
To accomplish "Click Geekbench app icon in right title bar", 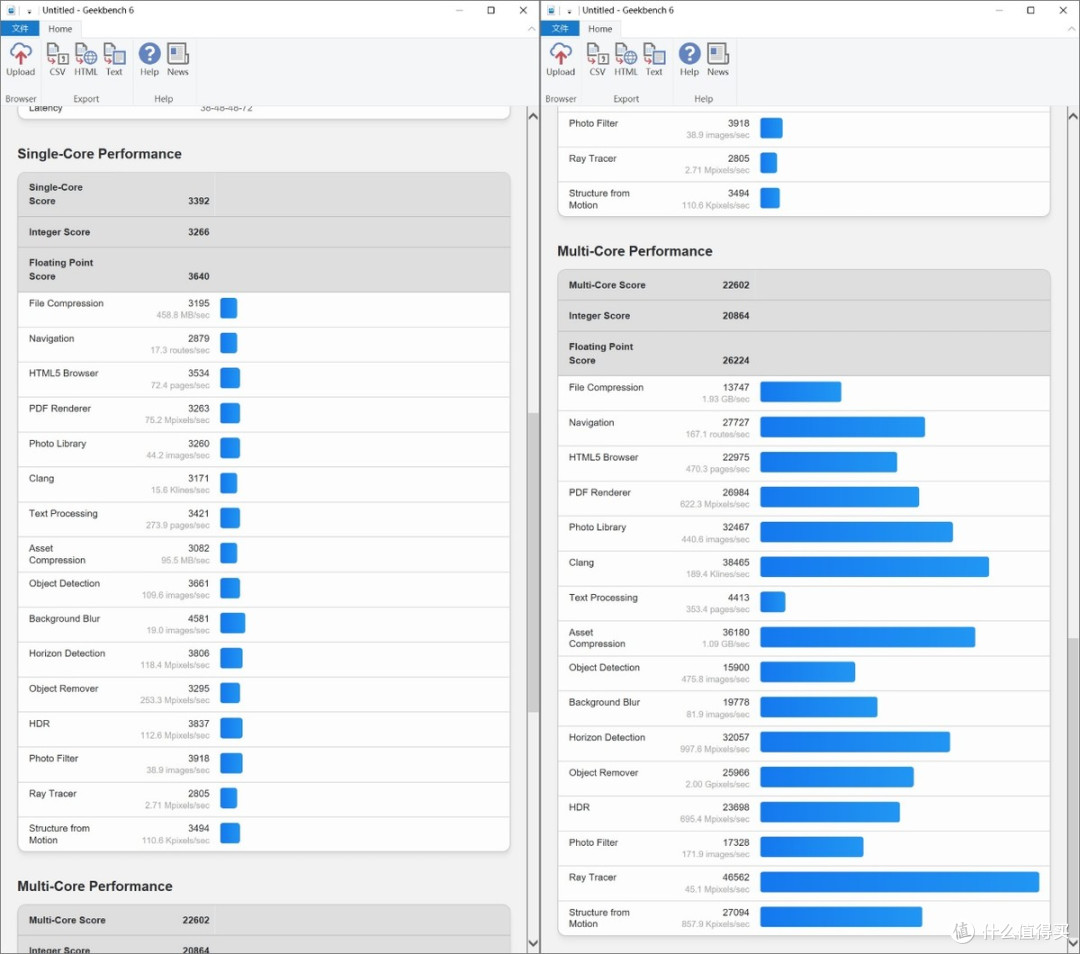I will (551, 10).
